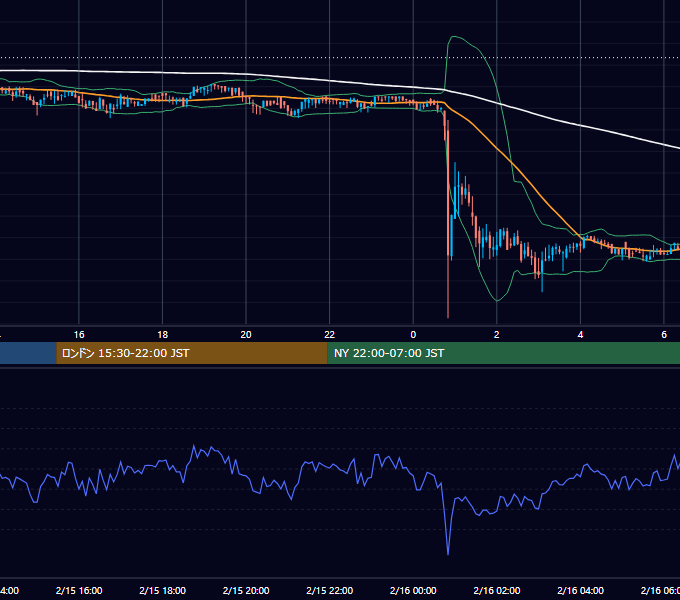The width and height of the screenshot is (680, 600).
Task: Click the blue session bar before ロンドン
Action: [28, 353]
